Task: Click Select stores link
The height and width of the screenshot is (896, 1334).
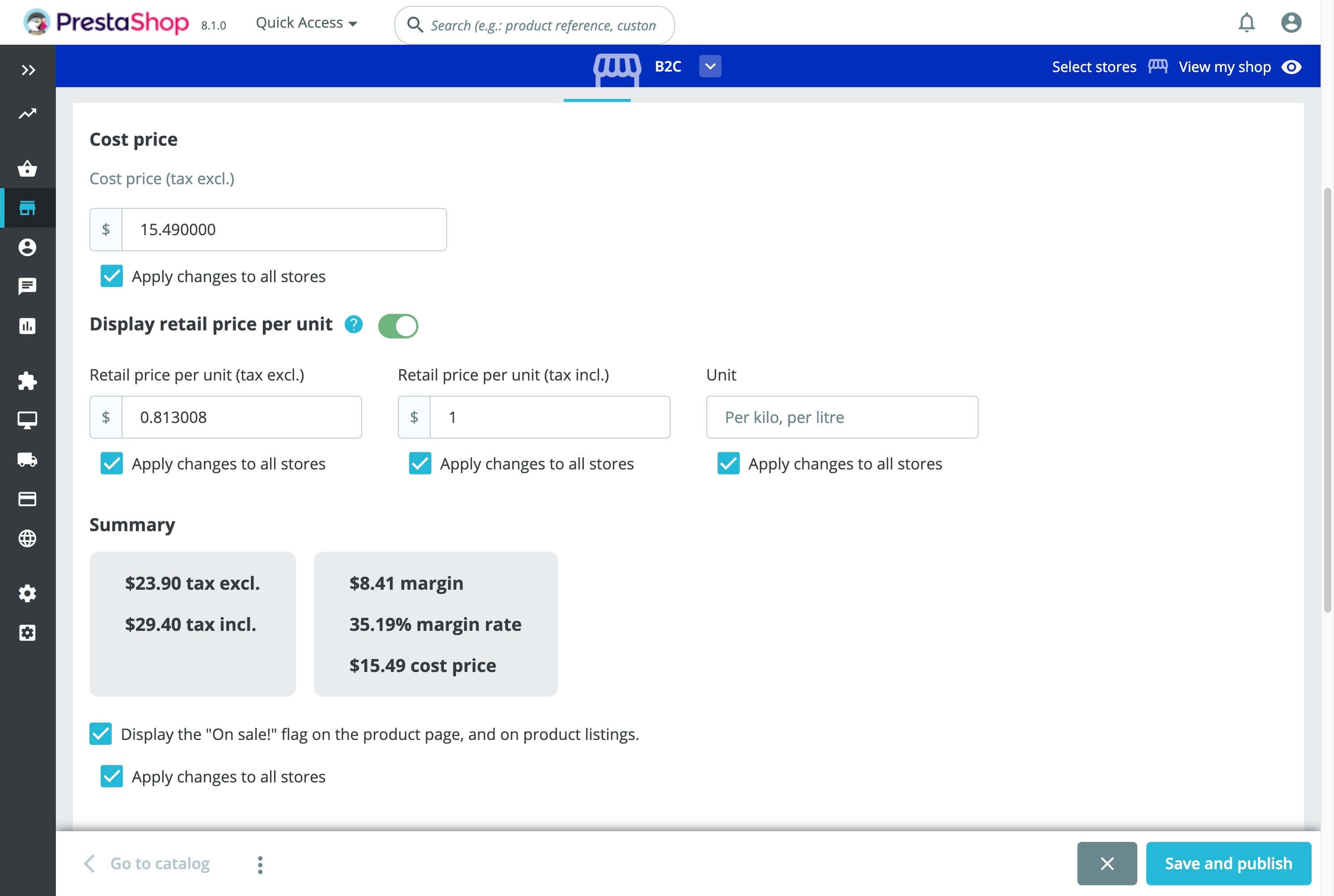Action: [x=1093, y=67]
